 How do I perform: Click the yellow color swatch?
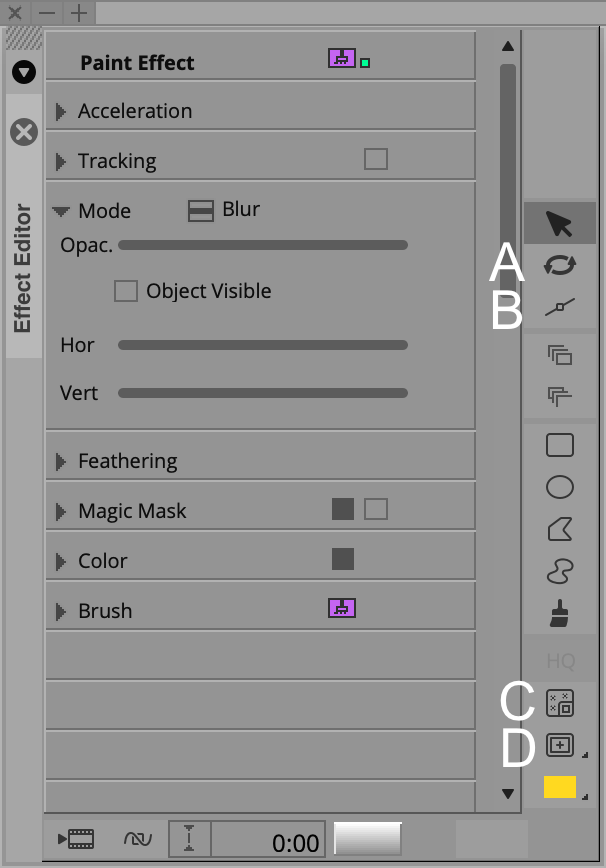click(x=560, y=787)
